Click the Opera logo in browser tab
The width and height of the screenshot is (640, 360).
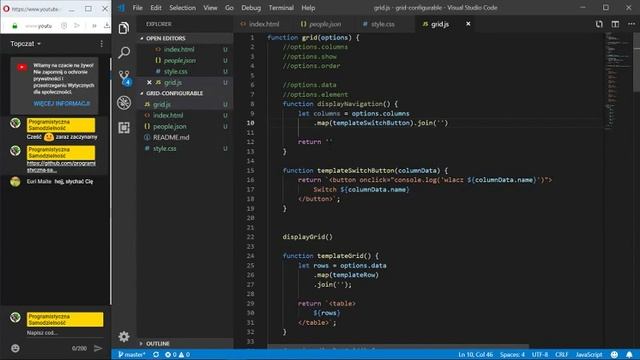pyautogui.click(x=6, y=8)
